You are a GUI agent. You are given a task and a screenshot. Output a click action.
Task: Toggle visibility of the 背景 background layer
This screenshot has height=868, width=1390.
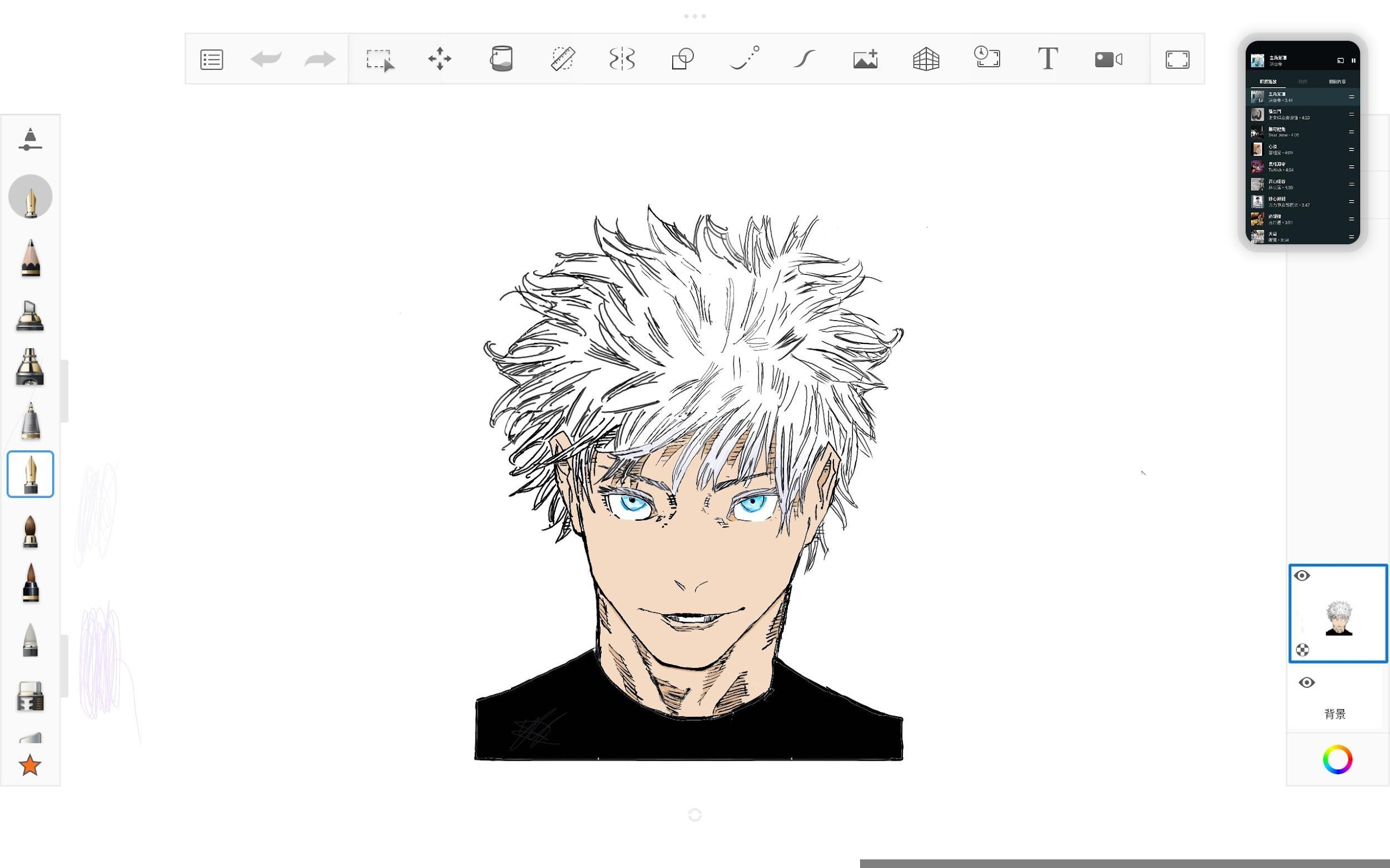click(x=1307, y=682)
